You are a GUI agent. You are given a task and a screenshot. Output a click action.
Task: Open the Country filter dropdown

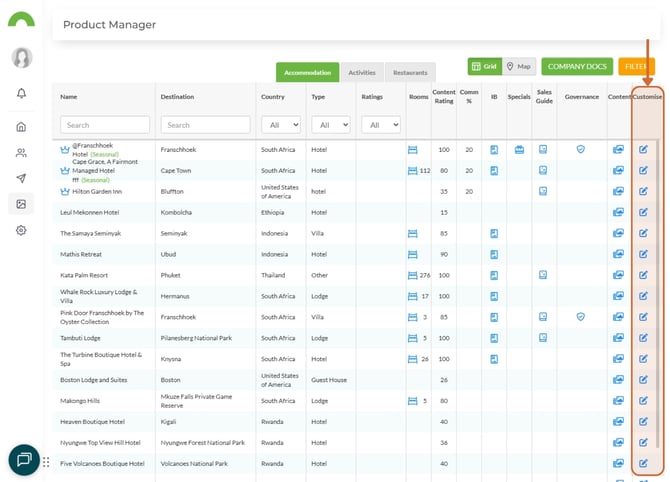click(x=281, y=125)
